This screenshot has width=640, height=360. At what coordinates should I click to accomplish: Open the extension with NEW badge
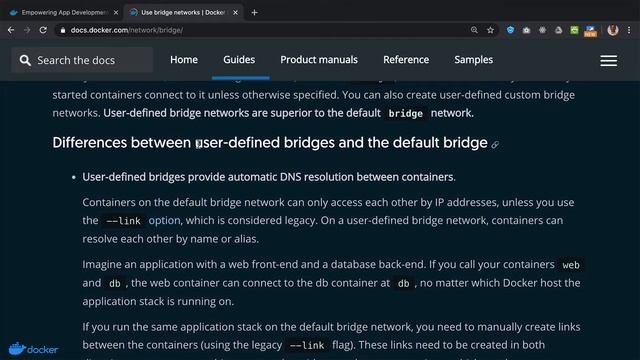pyautogui.click(x=590, y=31)
